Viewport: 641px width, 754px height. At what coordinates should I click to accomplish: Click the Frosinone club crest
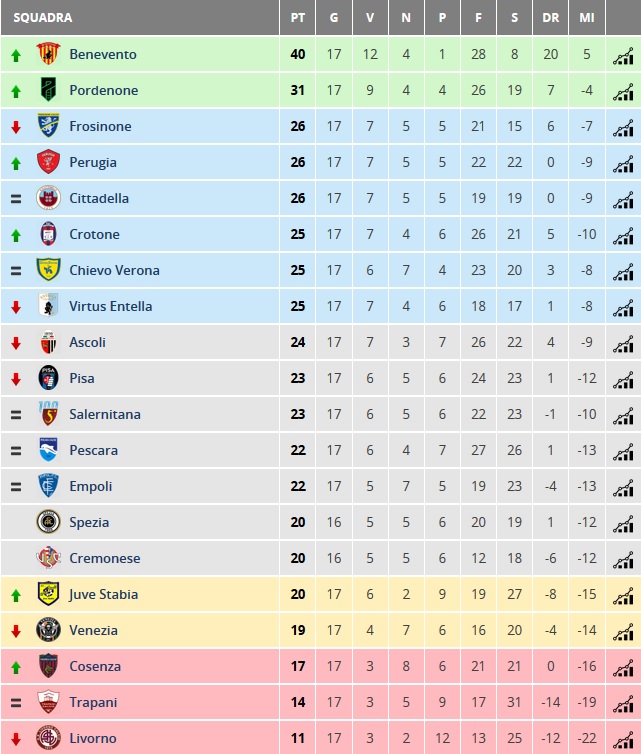coord(49,126)
